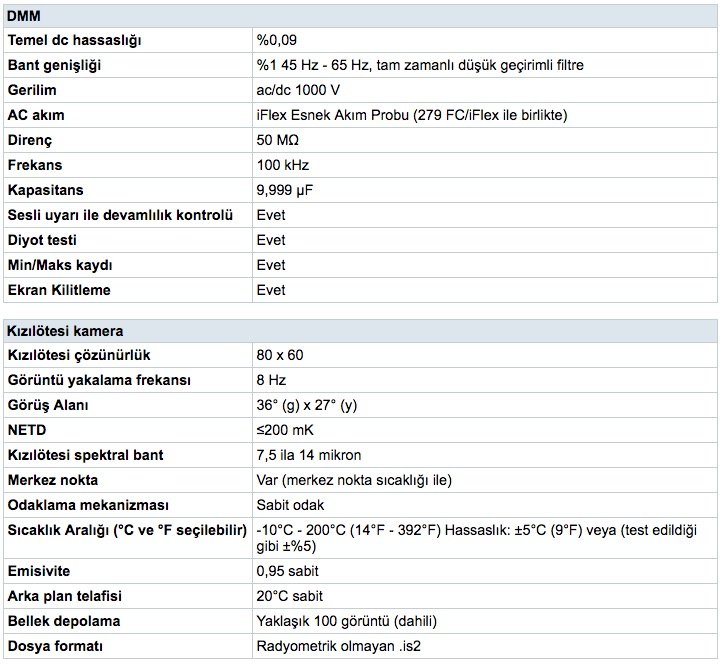723x666 pixels.
Task: Select the NETD ≤200 mK value
Action: point(285,430)
